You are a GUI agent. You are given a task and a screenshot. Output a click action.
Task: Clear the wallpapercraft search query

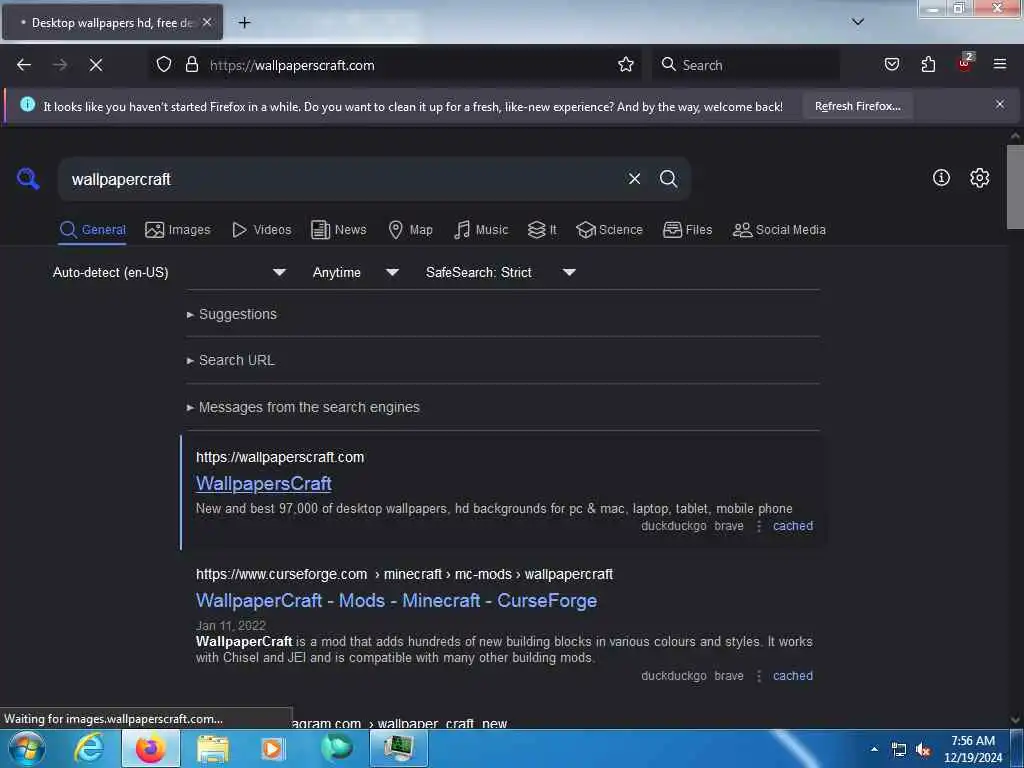pos(634,179)
